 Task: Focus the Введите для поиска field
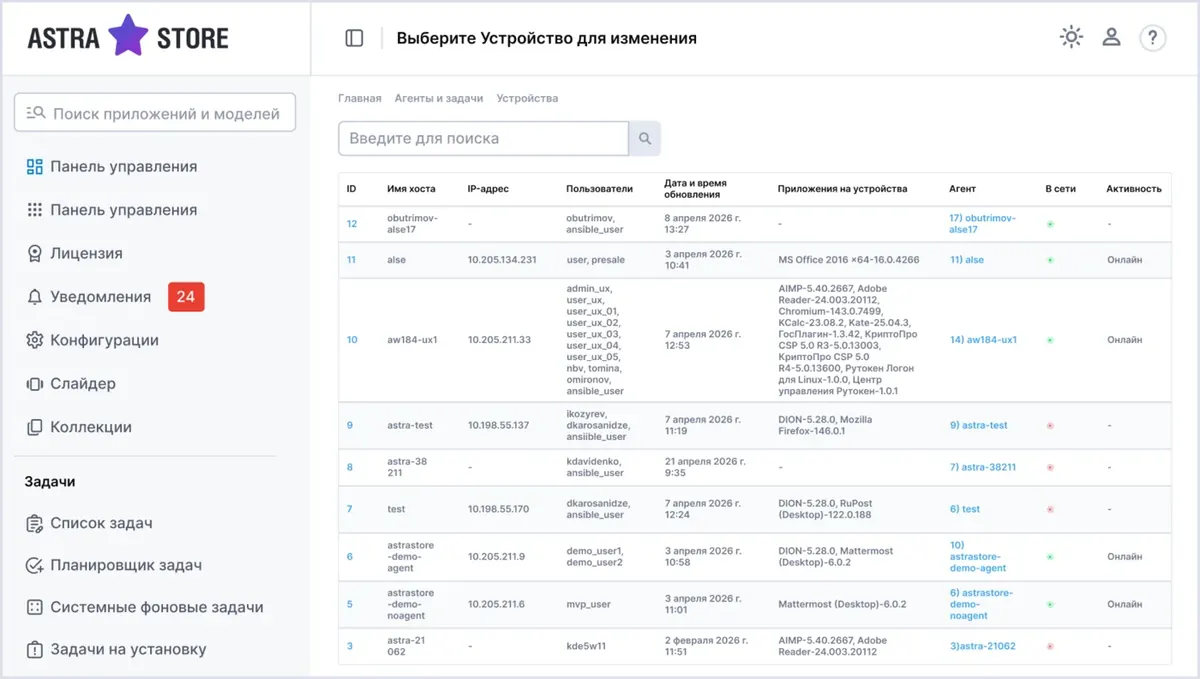pyautogui.click(x=483, y=138)
